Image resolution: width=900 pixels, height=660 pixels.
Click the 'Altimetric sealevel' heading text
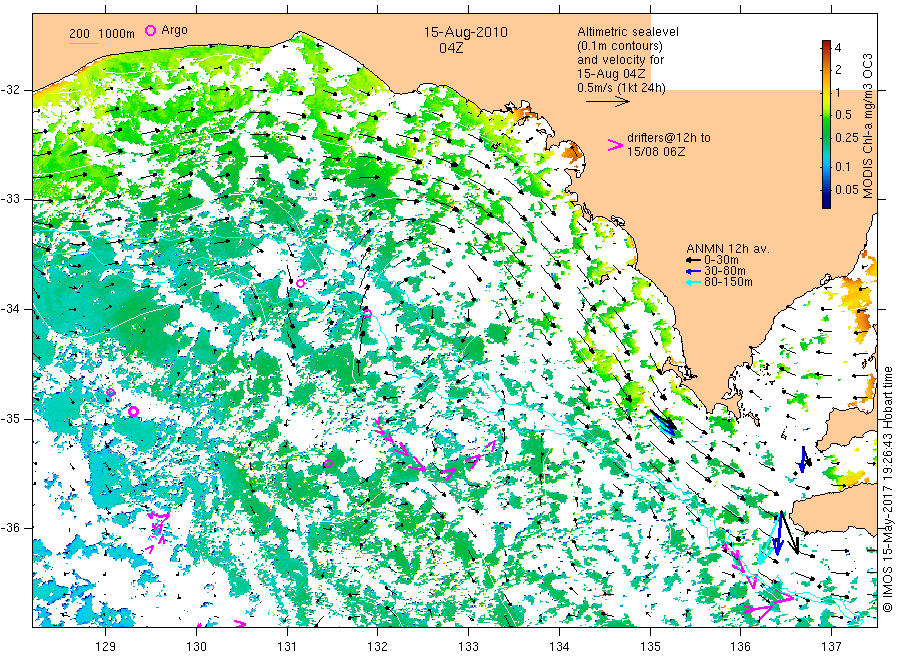(x=627, y=32)
